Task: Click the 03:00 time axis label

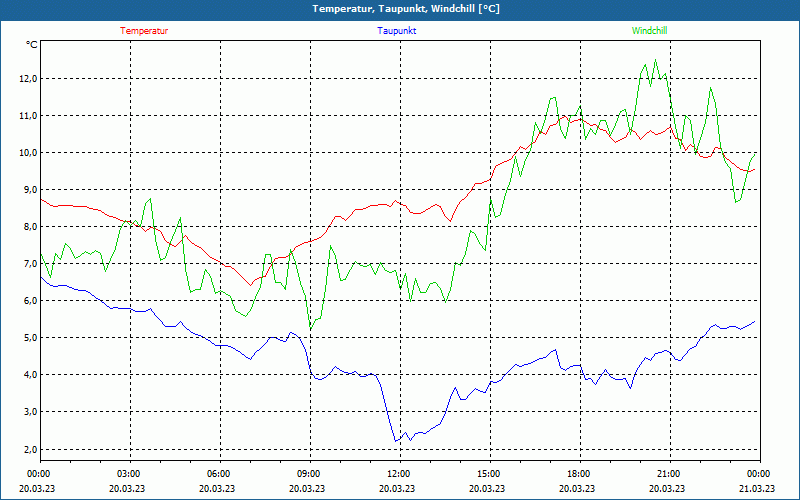Action: [x=127, y=473]
